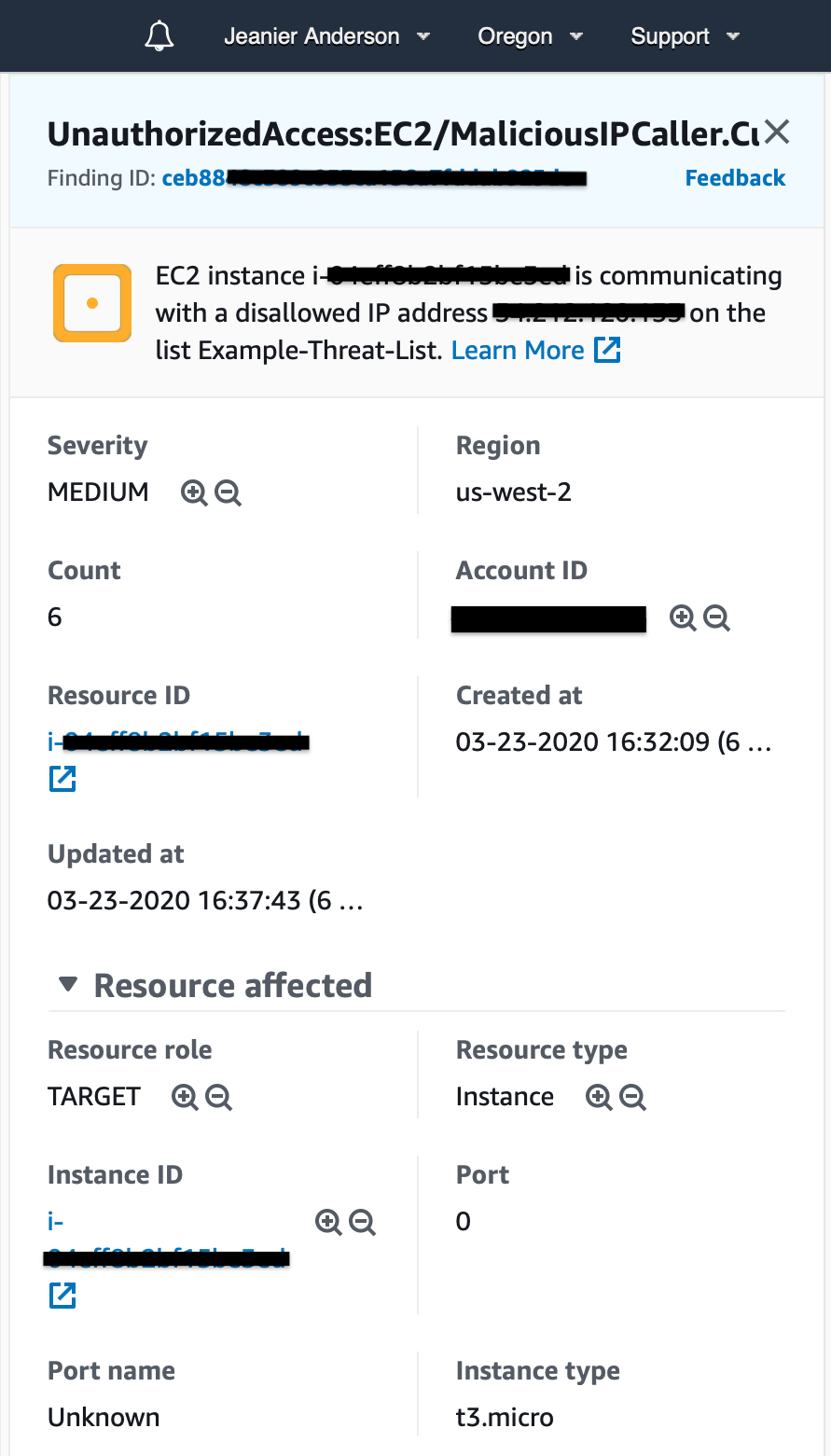Click the Learn More external link icon
The width and height of the screenshot is (831, 1456).
[607, 350]
